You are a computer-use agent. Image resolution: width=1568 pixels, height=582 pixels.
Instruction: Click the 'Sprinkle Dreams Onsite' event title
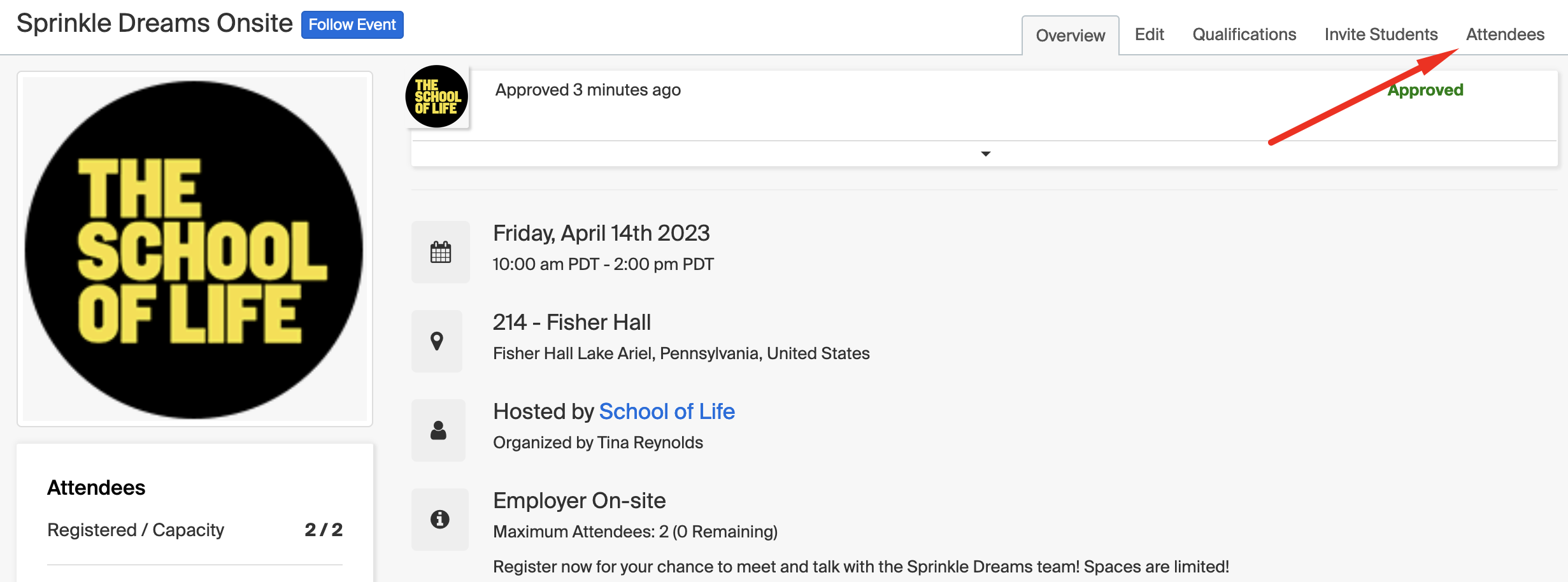pyautogui.click(x=155, y=24)
